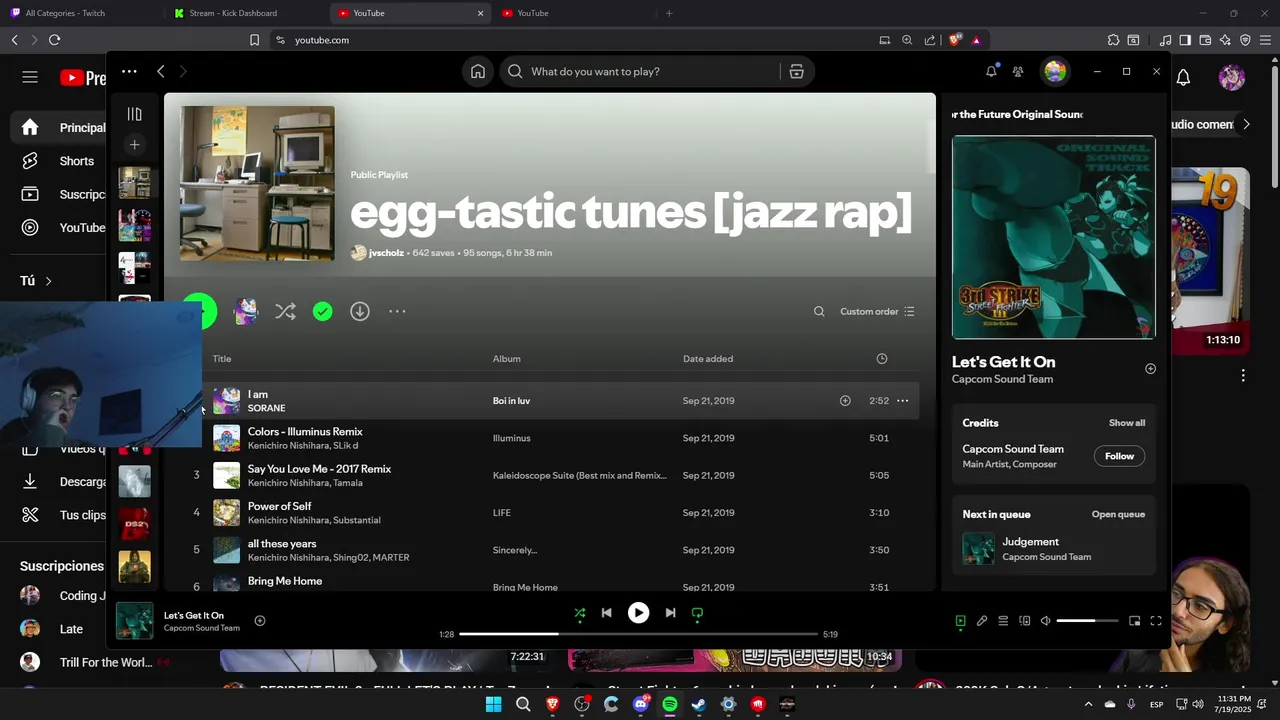
Task: Open Spotify What's New notifications bell
Action: pyautogui.click(x=991, y=71)
